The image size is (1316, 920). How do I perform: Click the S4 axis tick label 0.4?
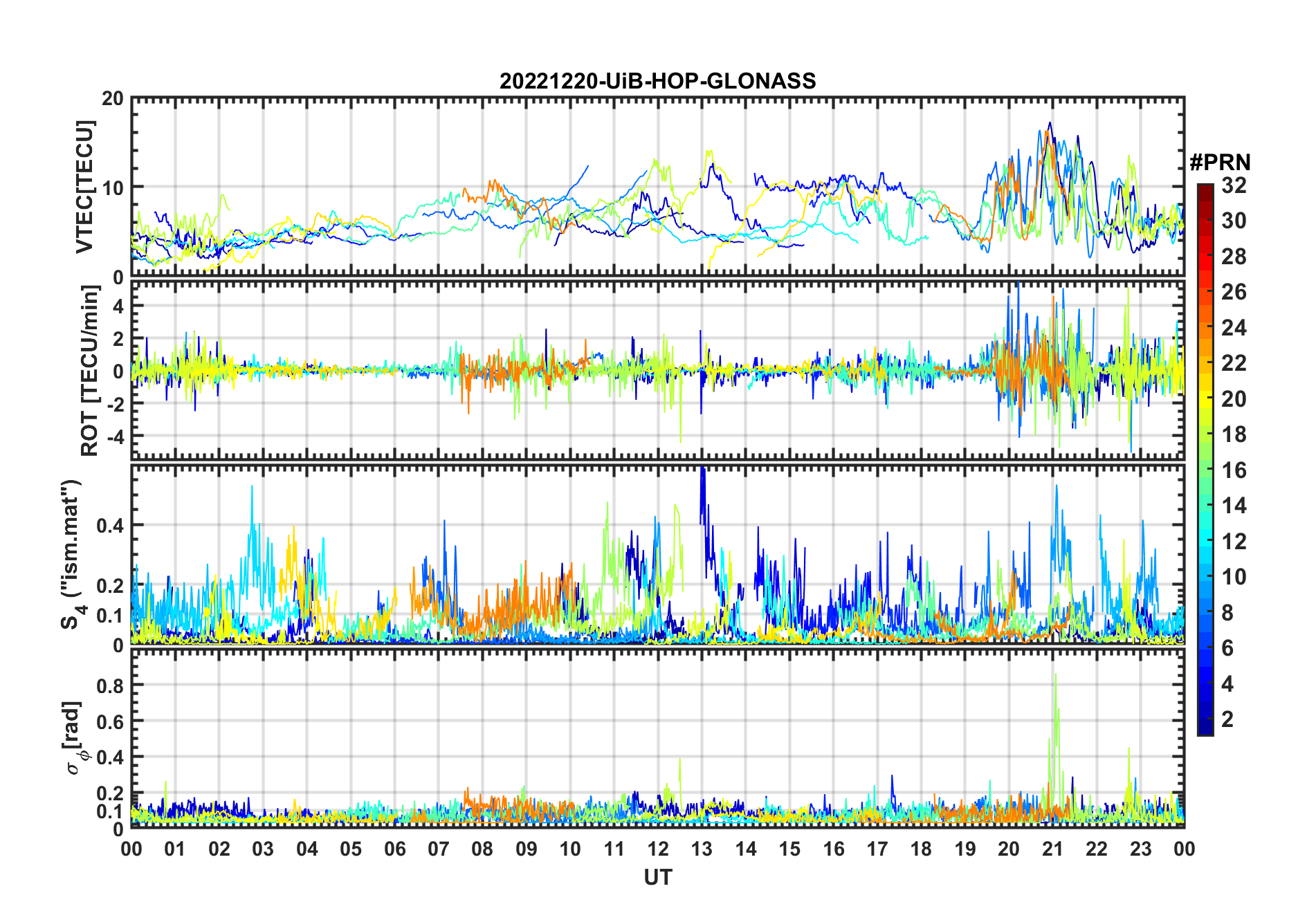coord(111,525)
